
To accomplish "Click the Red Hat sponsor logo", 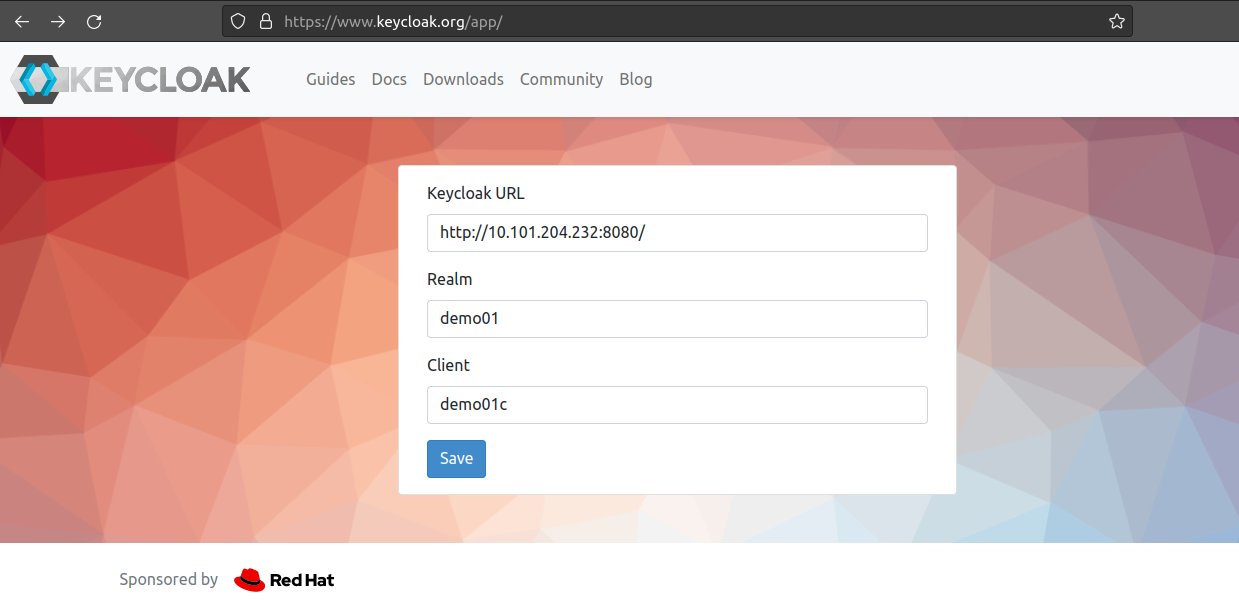I will (284, 580).
